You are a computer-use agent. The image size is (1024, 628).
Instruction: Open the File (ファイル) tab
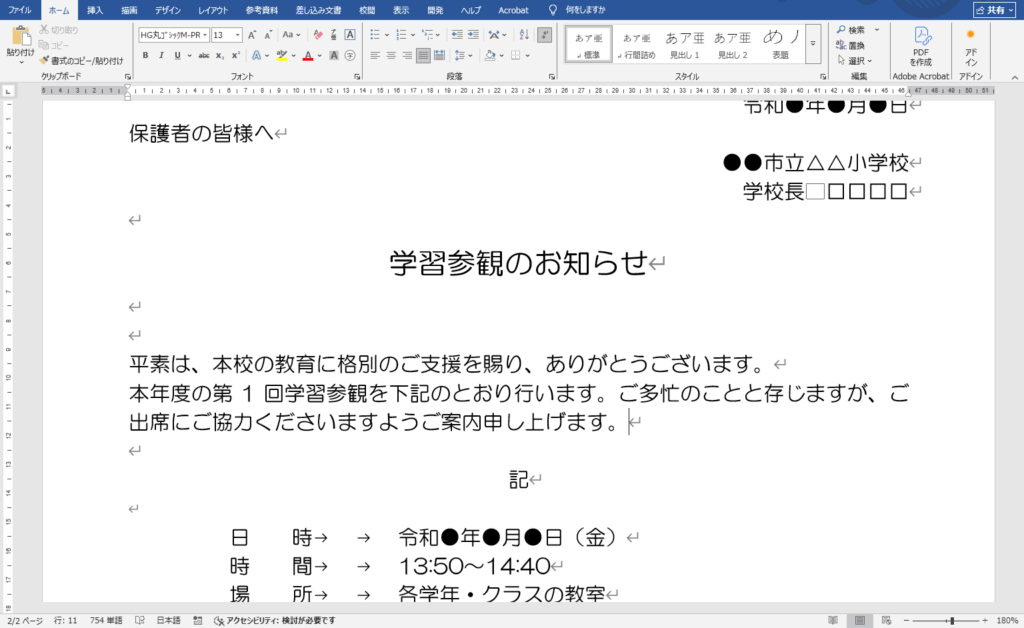coord(20,10)
